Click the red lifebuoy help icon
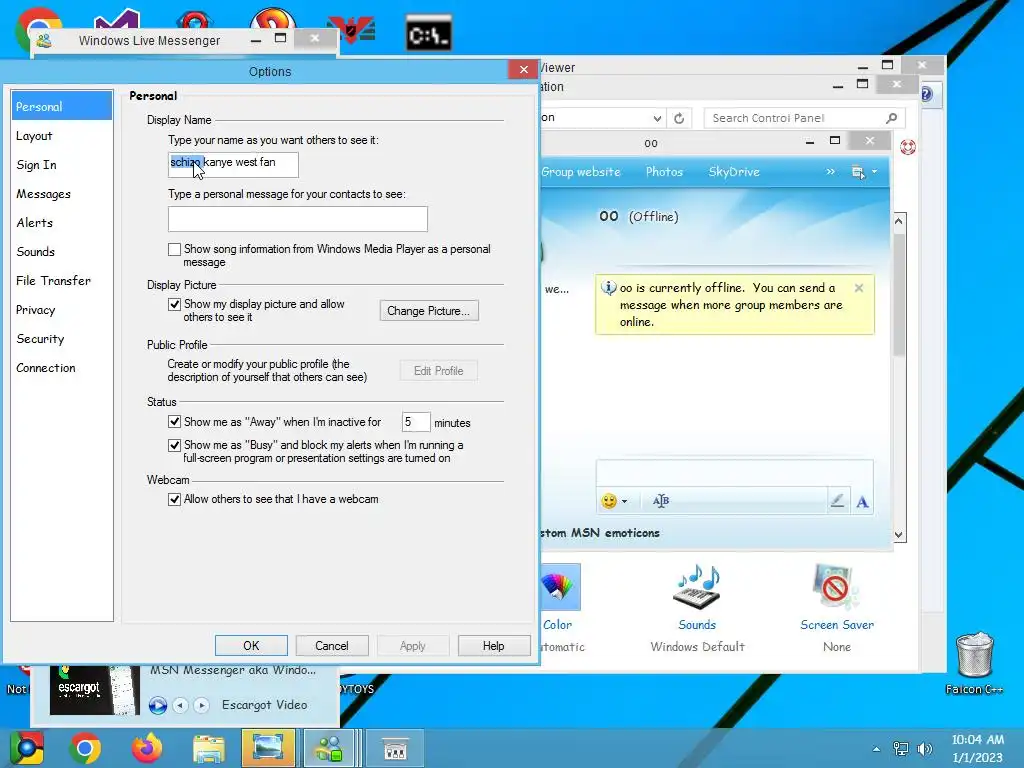 coord(908,147)
